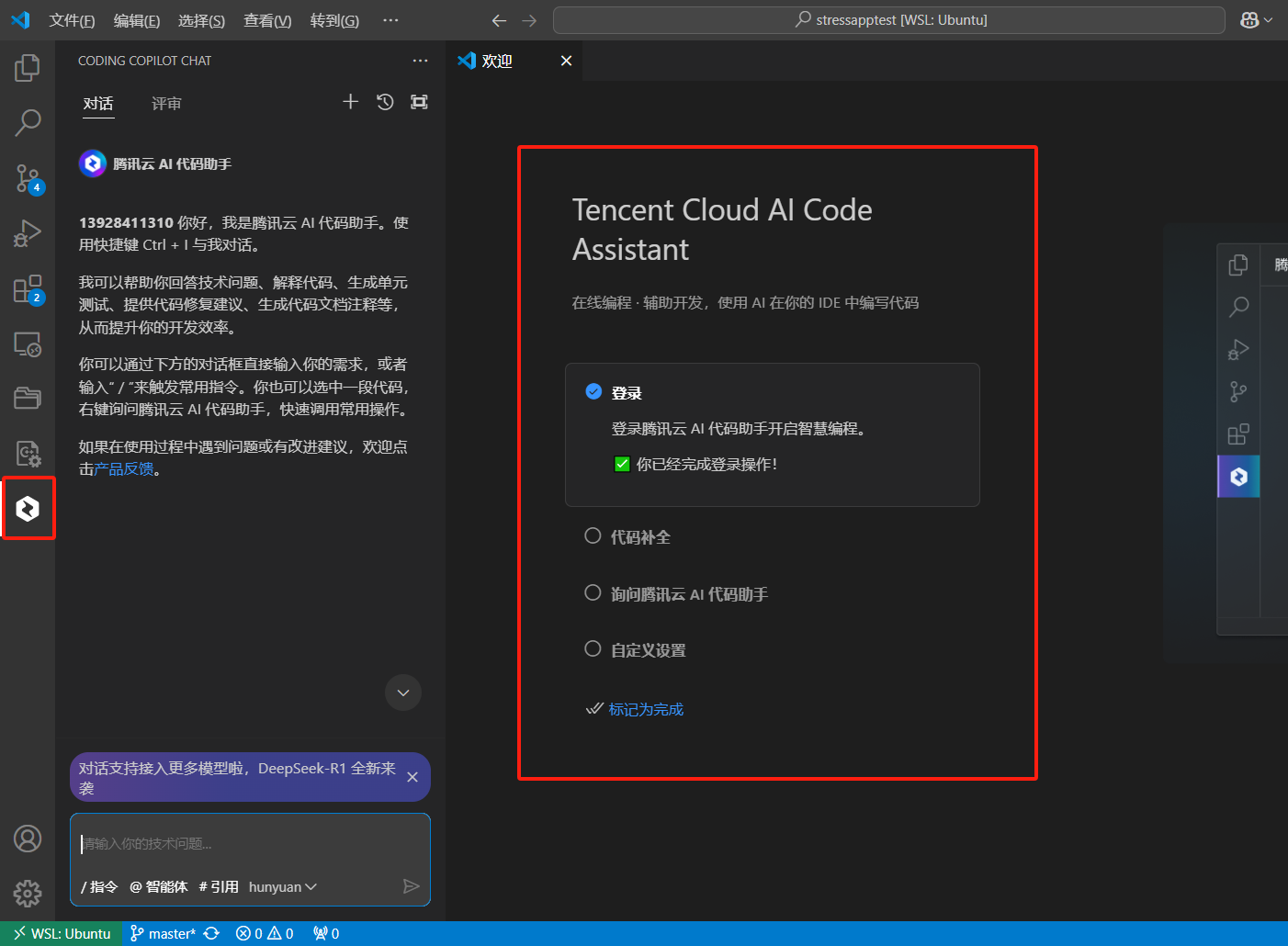Screen dimensions: 1288x946
Task: Click the sync changes icon in status bar
Action: tap(211, 933)
